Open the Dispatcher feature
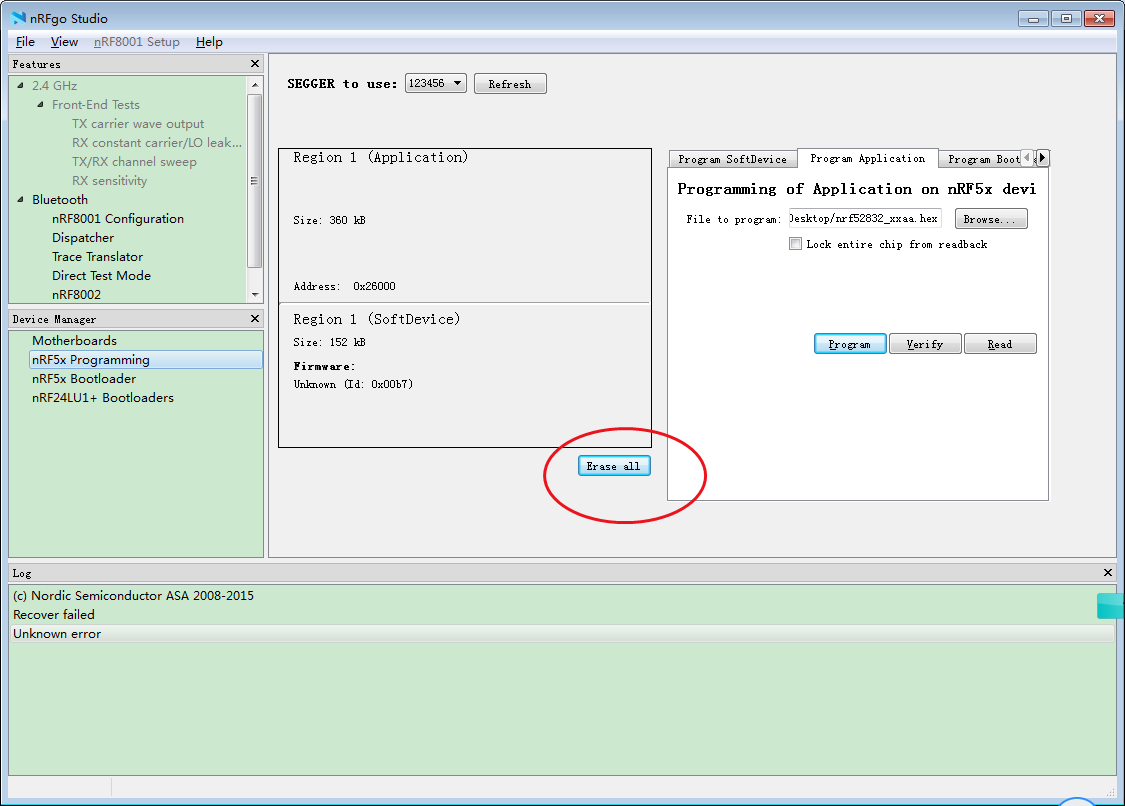Viewport: 1125px width, 806px height. tap(83, 238)
